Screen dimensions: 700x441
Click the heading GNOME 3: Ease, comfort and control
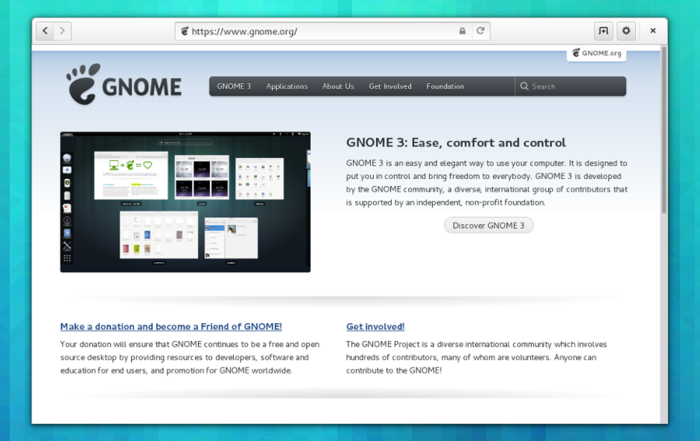(456, 143)
